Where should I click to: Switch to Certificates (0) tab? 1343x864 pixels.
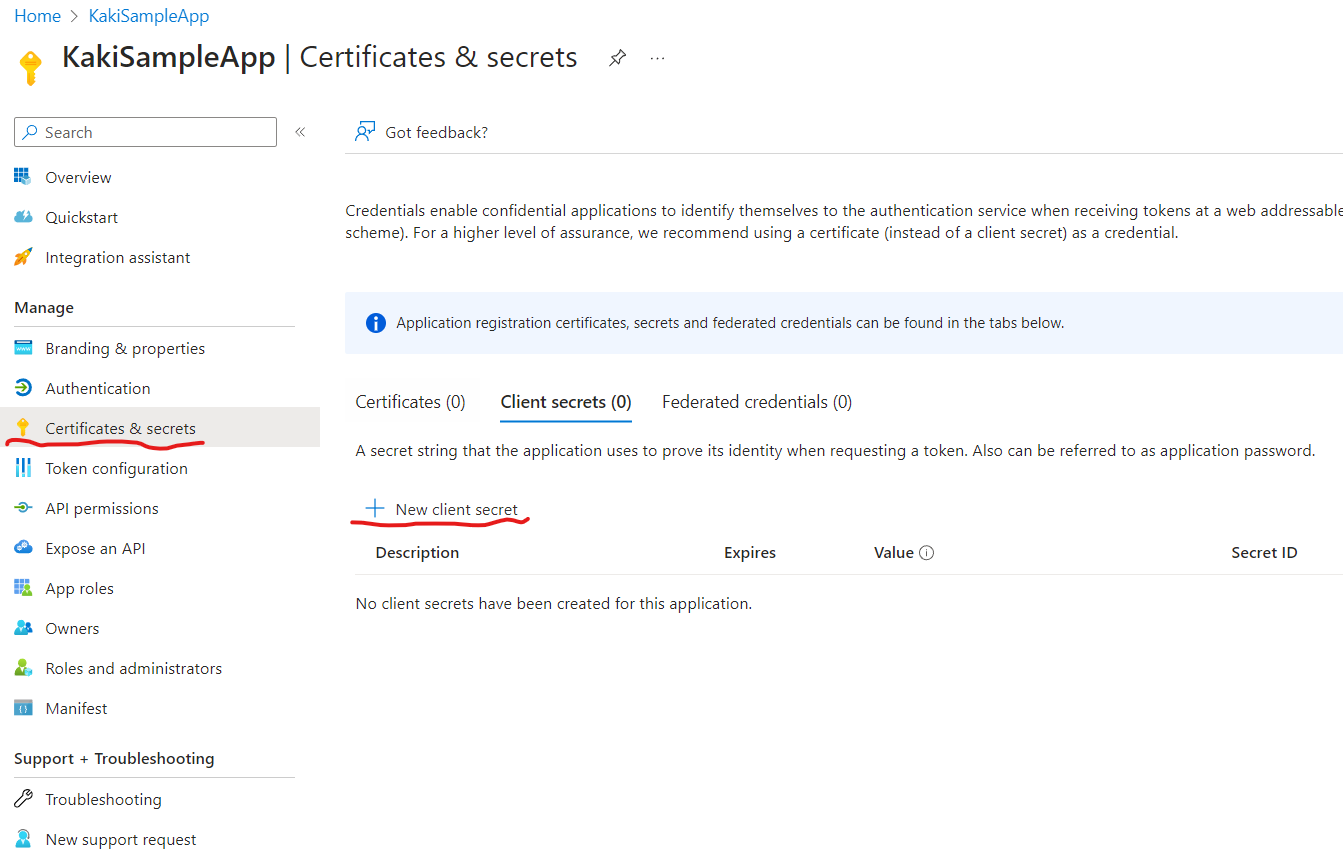(x=411, y=402)
